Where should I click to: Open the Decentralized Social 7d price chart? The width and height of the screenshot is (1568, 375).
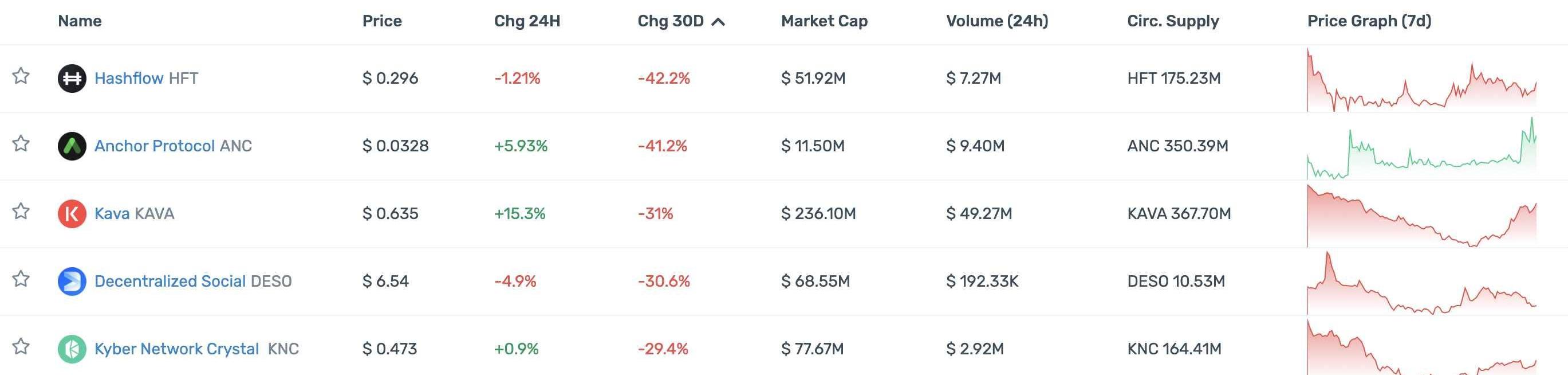tap(1421, 283)
